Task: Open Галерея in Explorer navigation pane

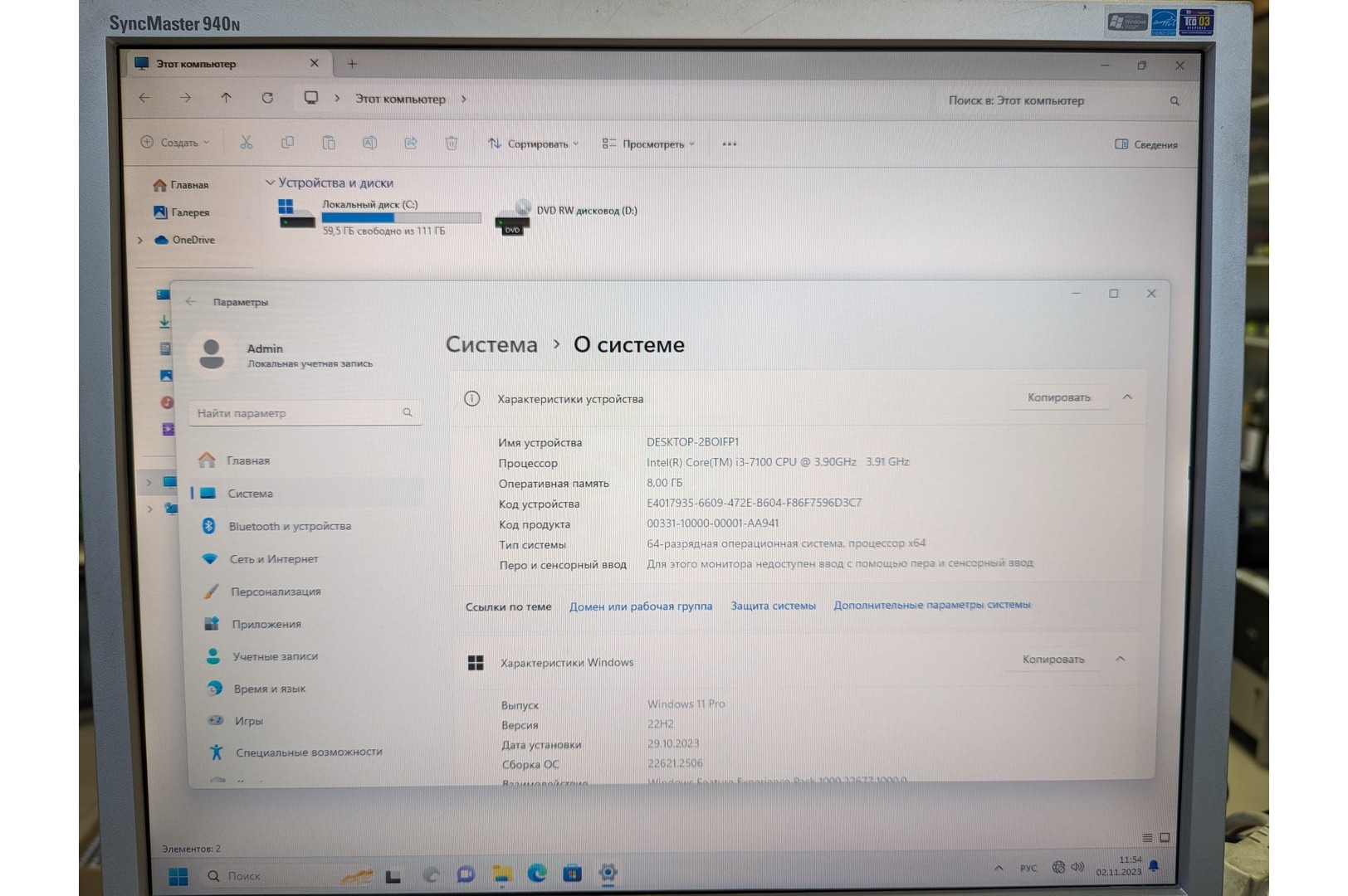Action: point(182,212)
